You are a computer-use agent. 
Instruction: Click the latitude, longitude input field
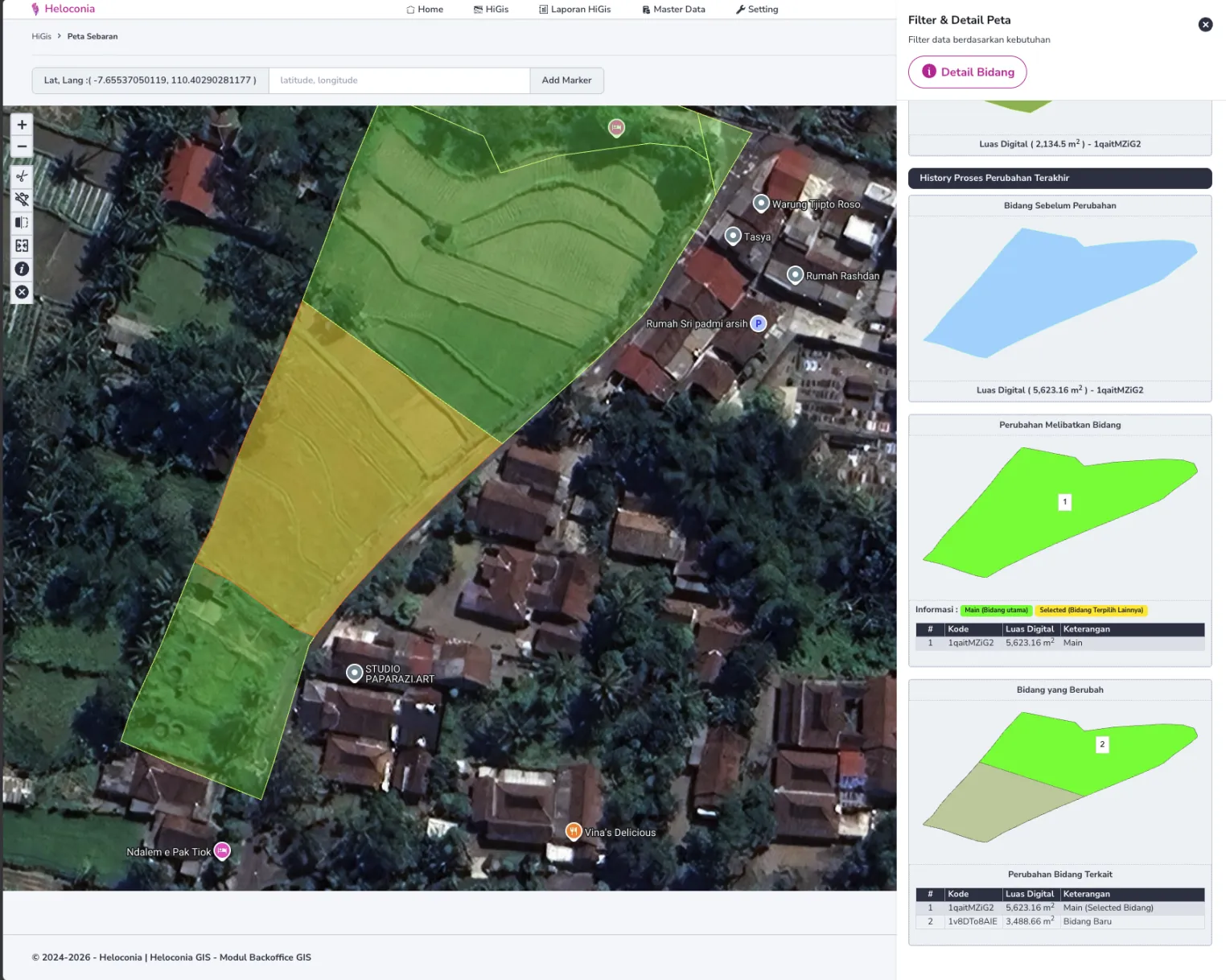(x=399, y=80)
